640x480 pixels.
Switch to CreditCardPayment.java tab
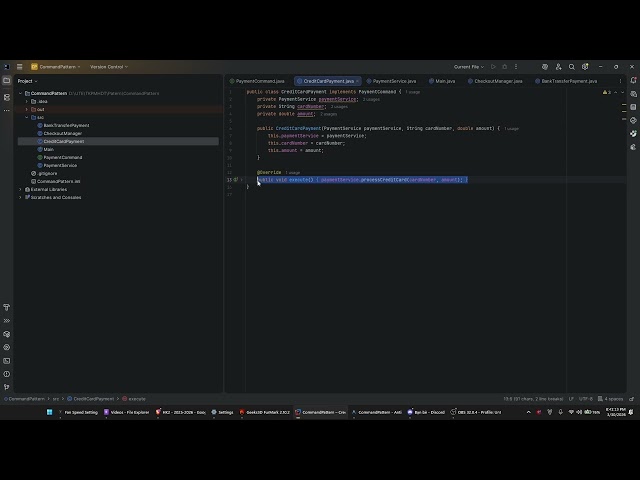click(326, 81)
